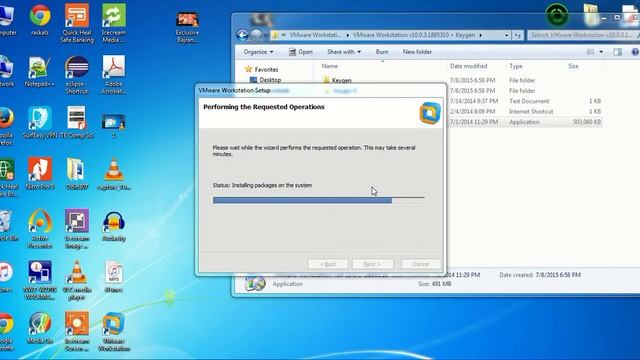The width and height of the screenshot is (640, 360).
Task: Expand the Share with dropdown
Action: coord(344,52)
